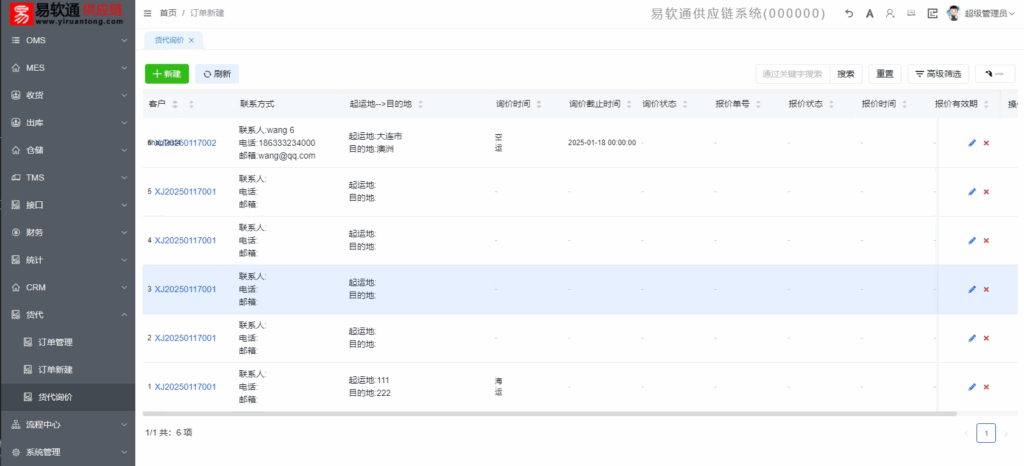Viewport: 1024px width, 466px height.
Task: Close the 货代询价 tab
Action: coord(191,40)
